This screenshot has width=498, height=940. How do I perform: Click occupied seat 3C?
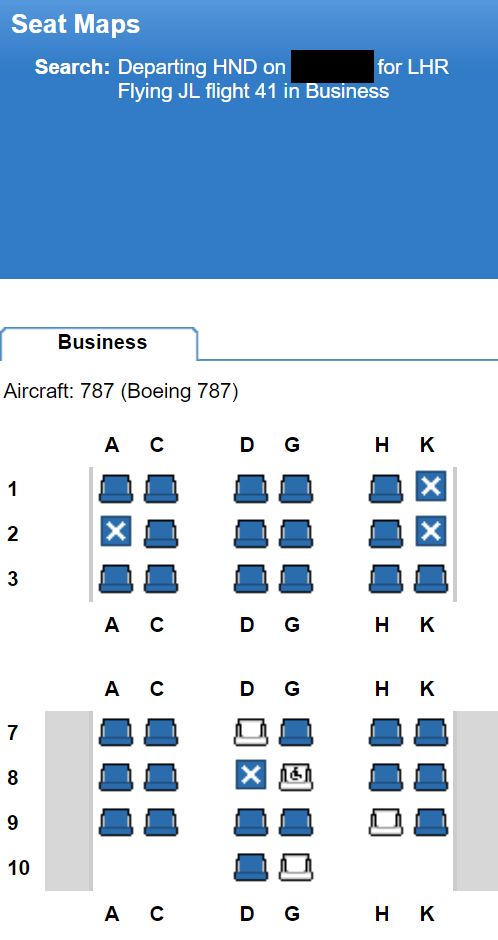(x=161, y=579)
